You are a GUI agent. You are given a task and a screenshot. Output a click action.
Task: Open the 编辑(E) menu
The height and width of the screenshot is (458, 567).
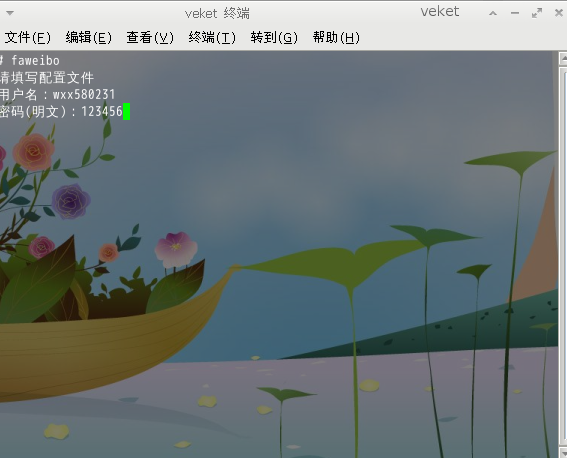click(89, 37)
